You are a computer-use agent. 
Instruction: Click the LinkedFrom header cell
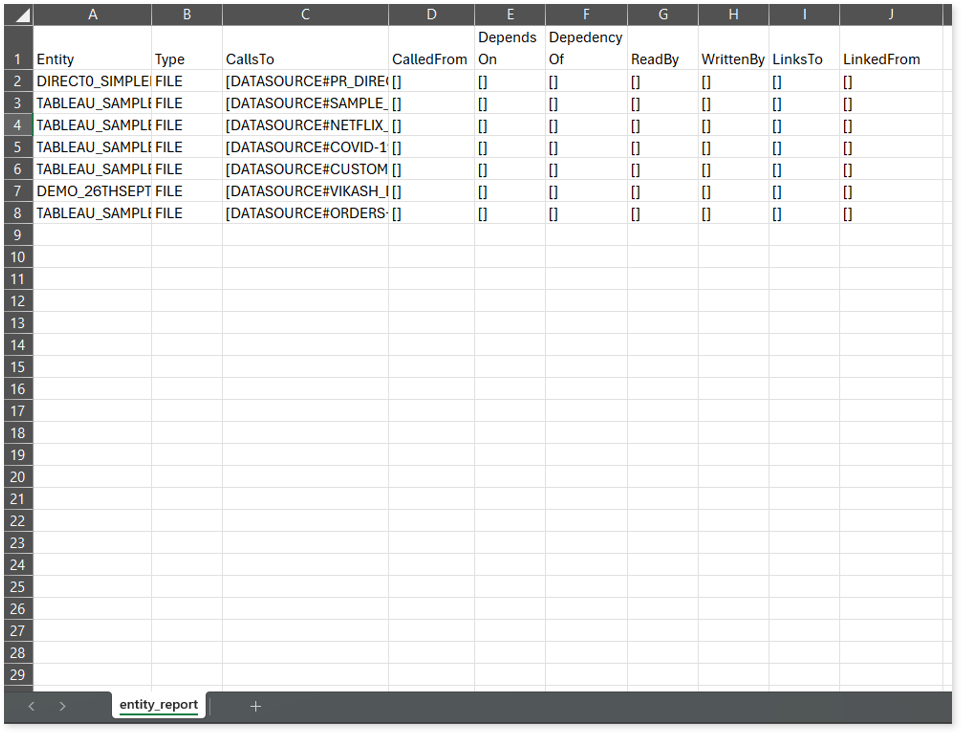(x=890, y=48)
